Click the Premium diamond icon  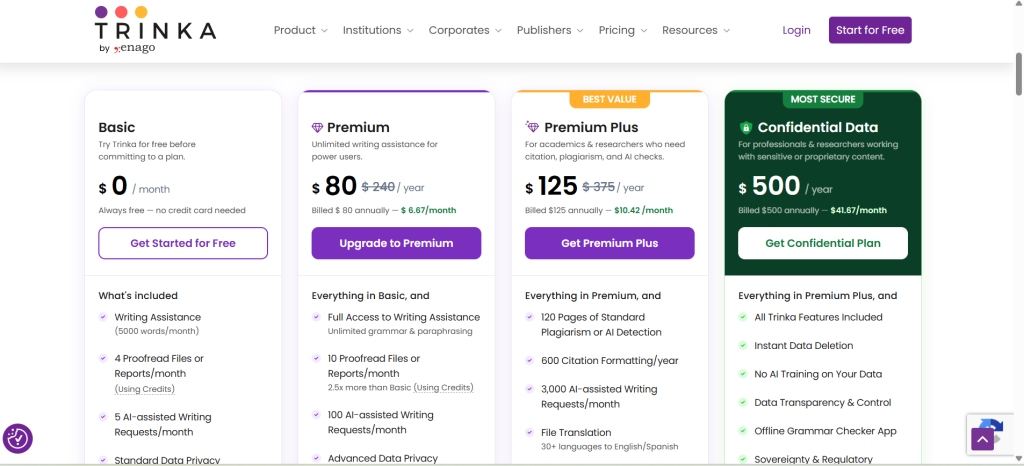pos(317,128)
